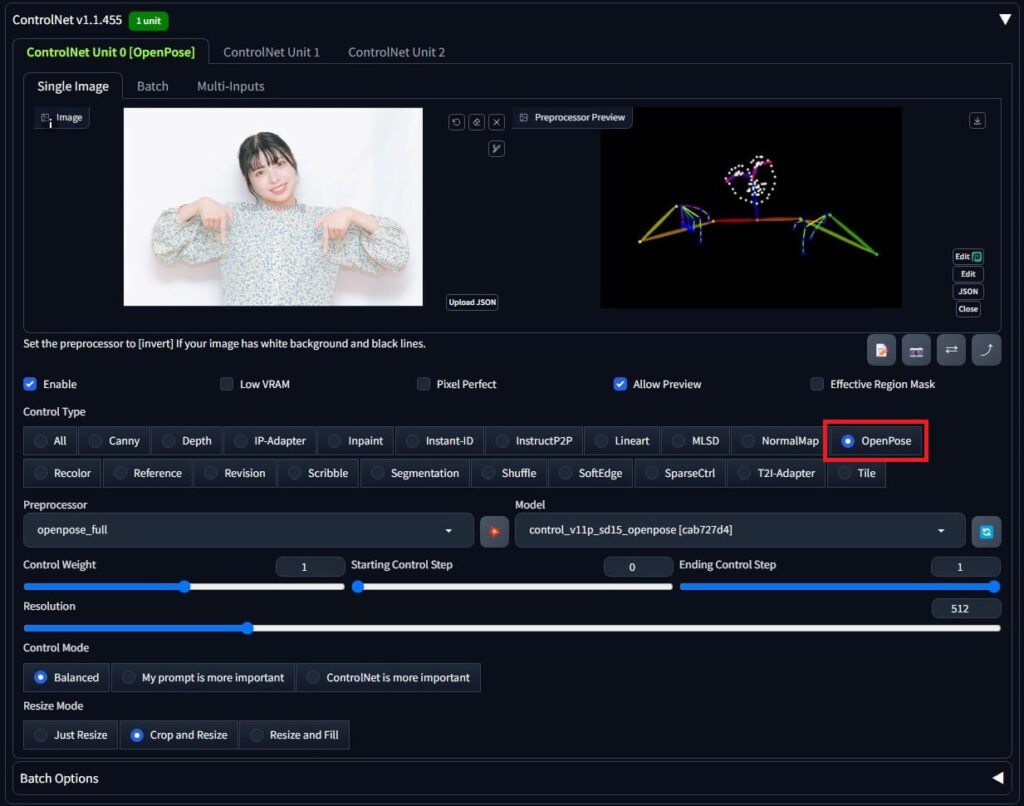
Task: Click the open new canvas document icon
Action: [x=881, y=350]
